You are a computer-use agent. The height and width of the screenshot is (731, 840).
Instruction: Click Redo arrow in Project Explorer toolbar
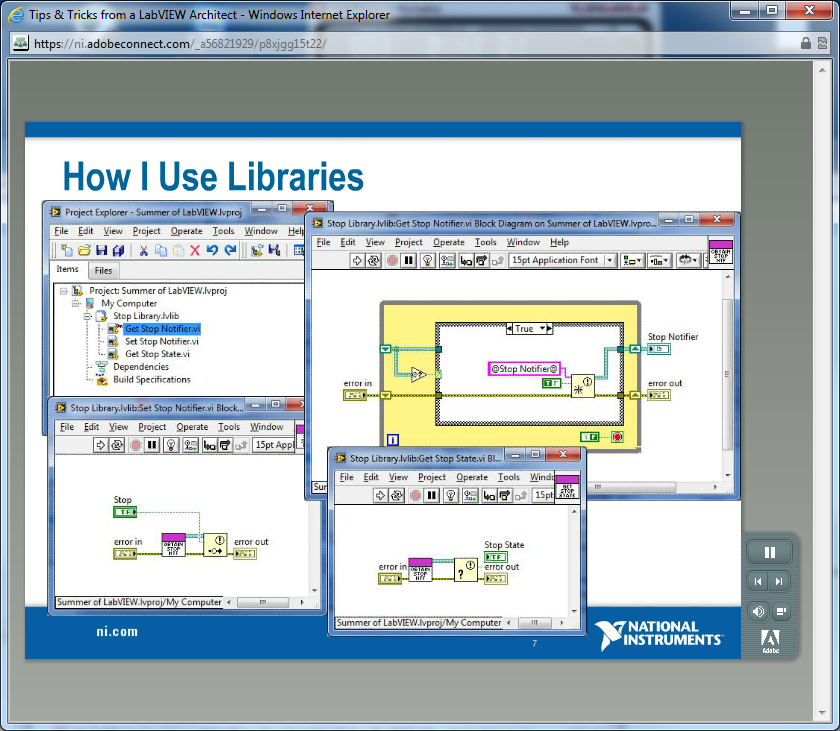point(230,250)
